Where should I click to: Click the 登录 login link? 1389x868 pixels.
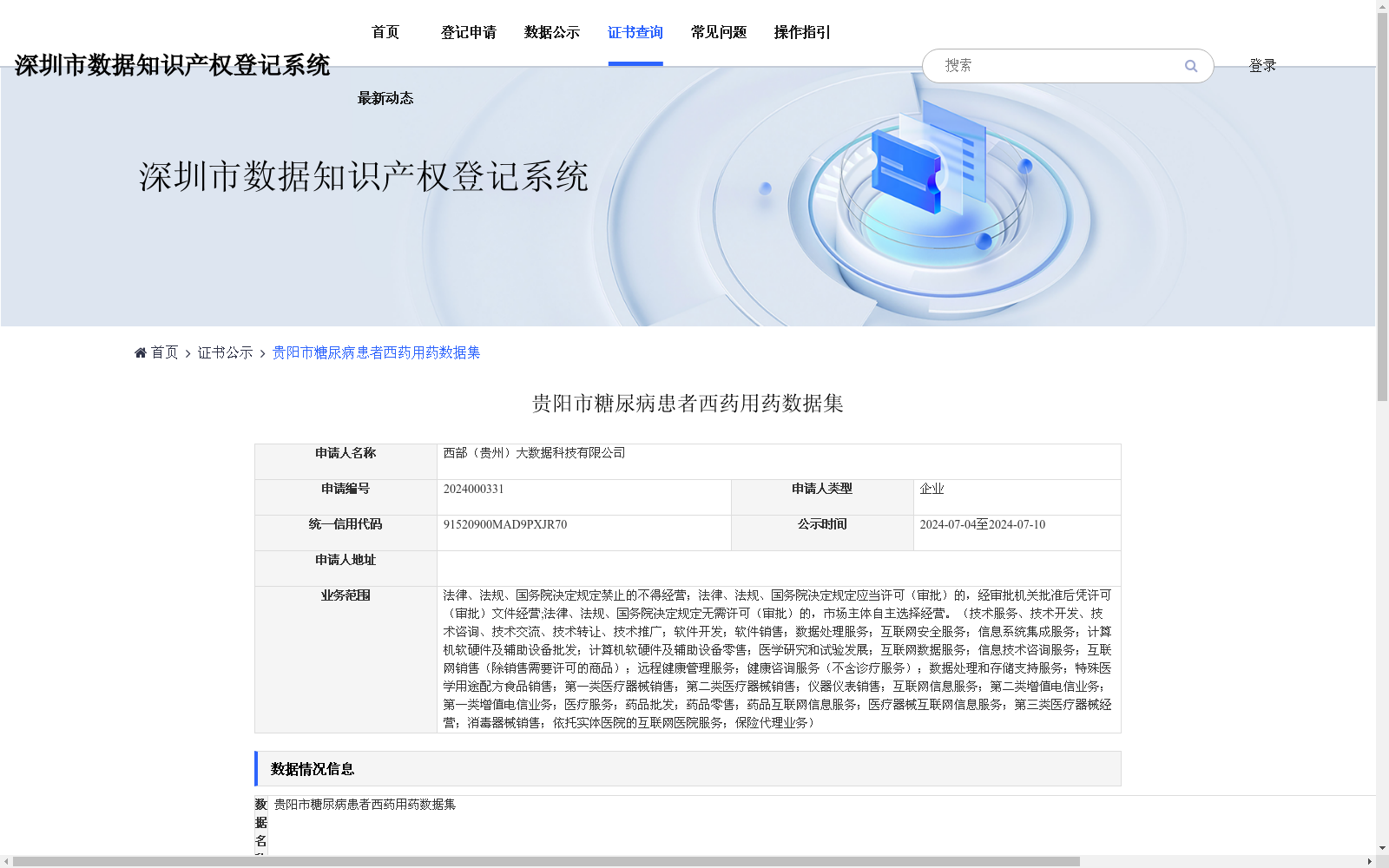tap(1262, 66)
